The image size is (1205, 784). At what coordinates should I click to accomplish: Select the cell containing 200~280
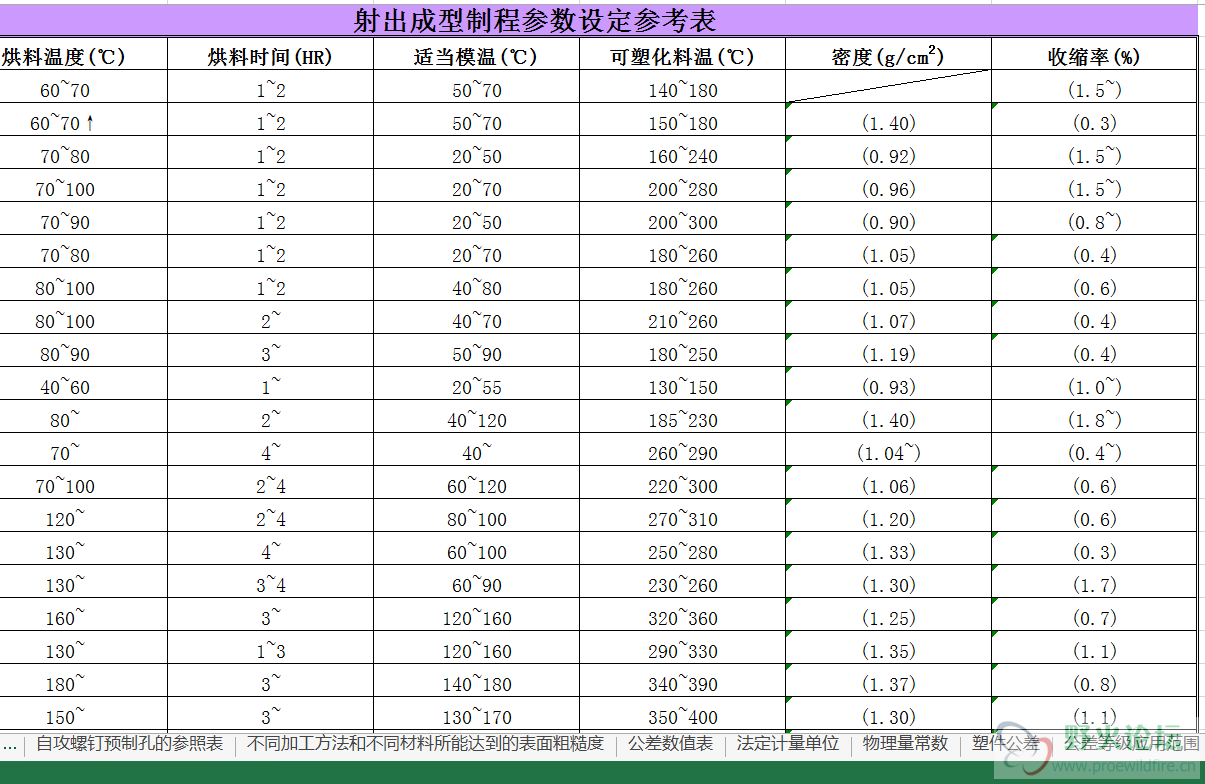pos(683,186)
